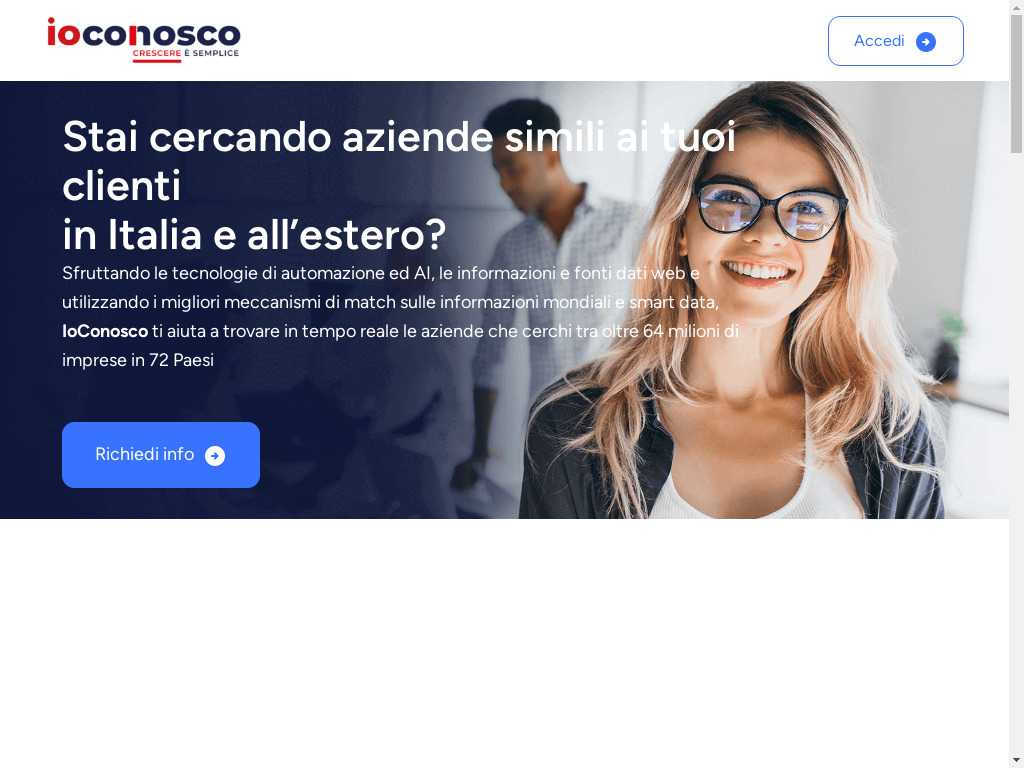
Task: Click the scrollbar down arrow
Action: click(1016, 761)
